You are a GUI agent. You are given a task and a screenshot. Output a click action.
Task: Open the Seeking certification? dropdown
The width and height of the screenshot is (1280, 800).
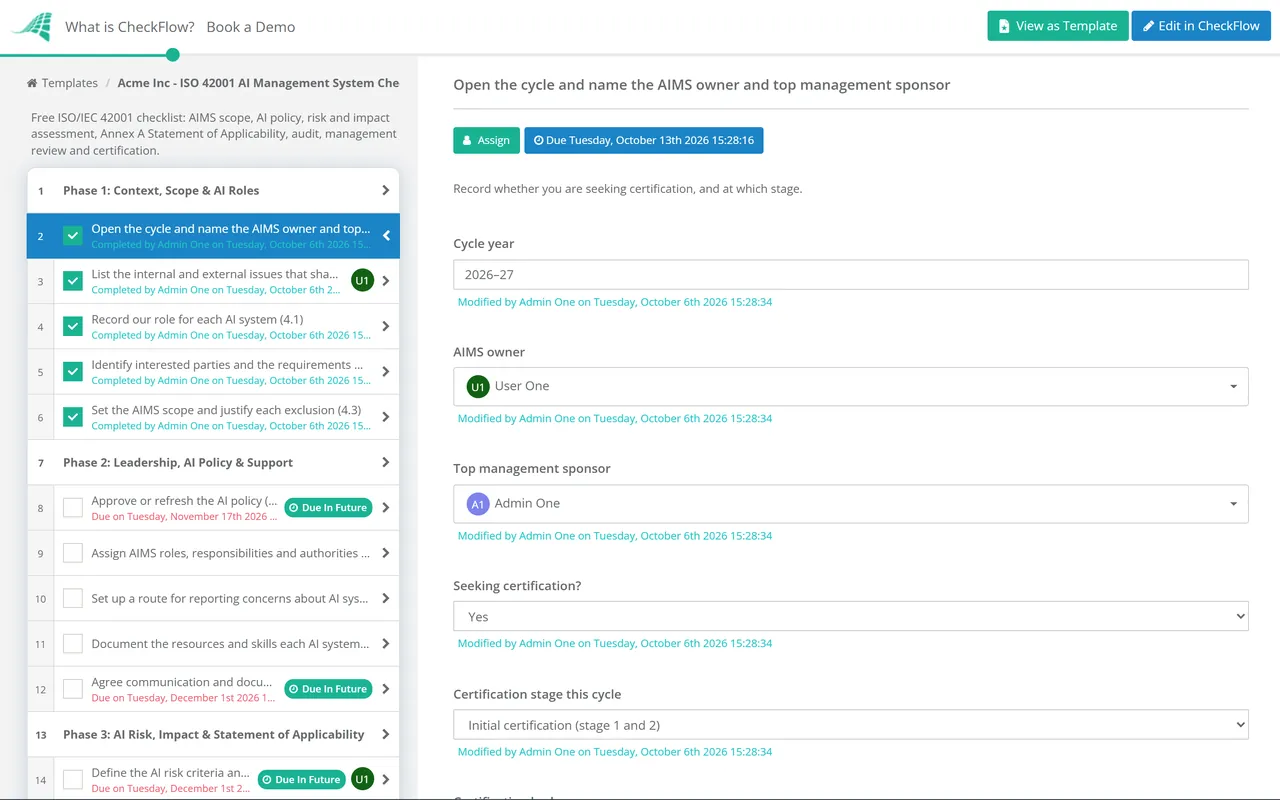850,617
